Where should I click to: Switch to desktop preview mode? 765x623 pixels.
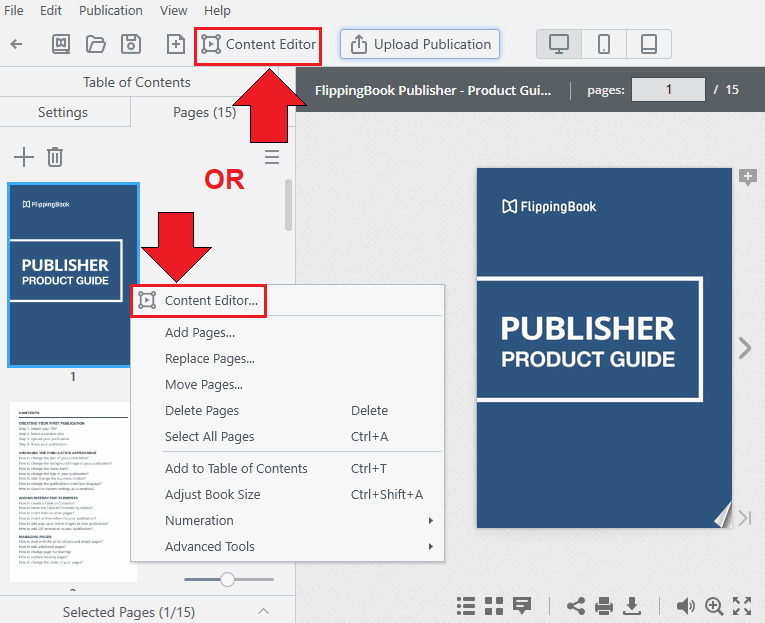pos(559,44)
